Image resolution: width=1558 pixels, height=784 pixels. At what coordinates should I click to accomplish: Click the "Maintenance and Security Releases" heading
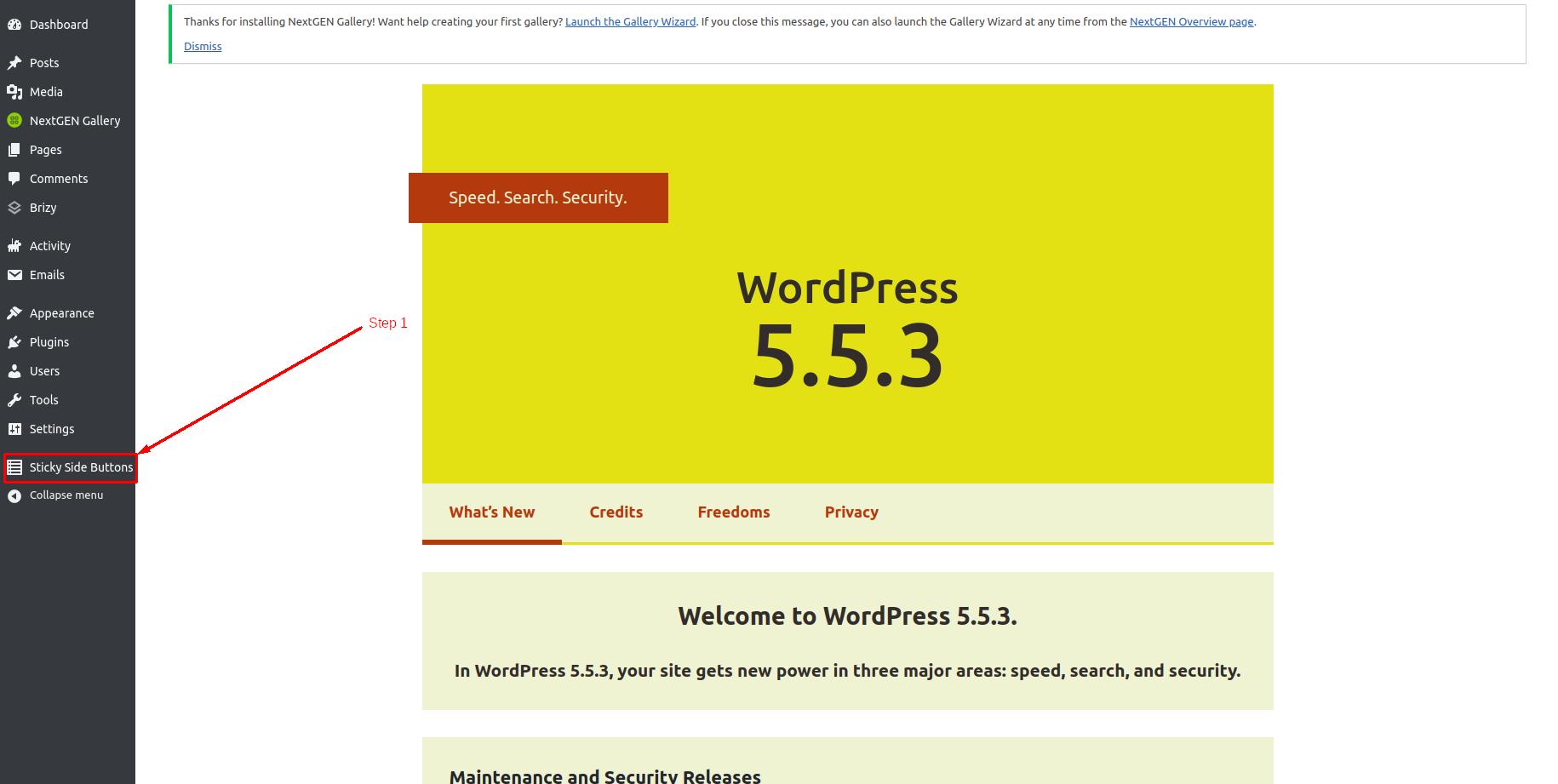point(605,775)
